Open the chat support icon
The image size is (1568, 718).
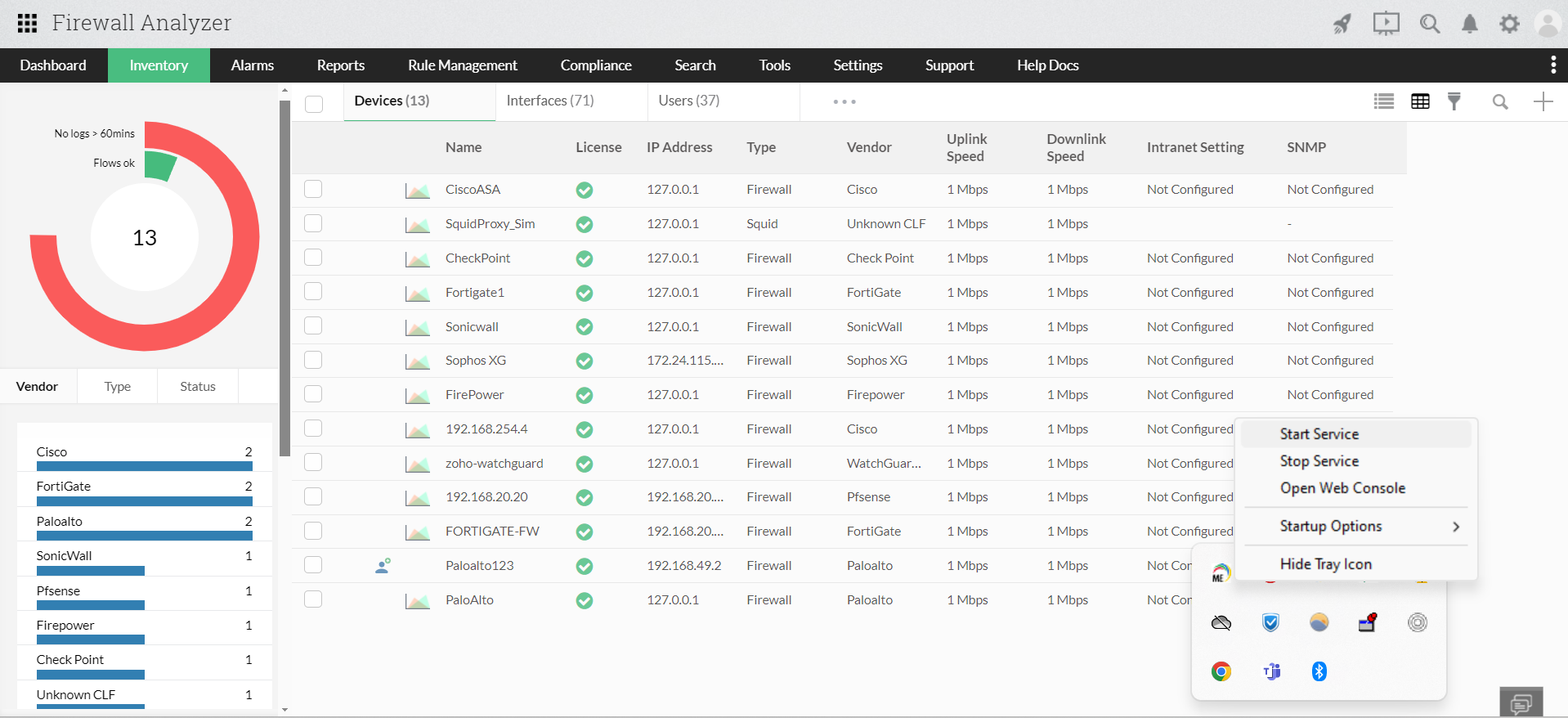pyautogui.click(x=1521, y=702)
